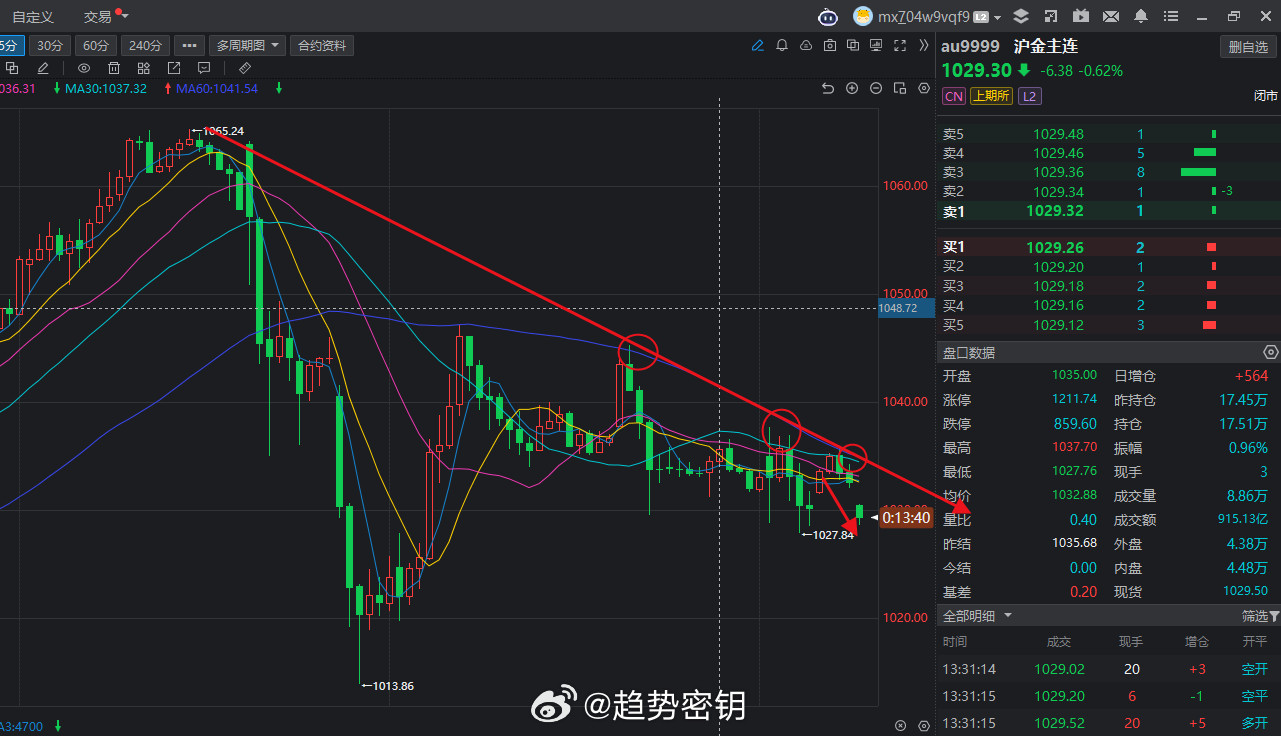Open the more timeframes ellipsis menu

click(188, 45)
